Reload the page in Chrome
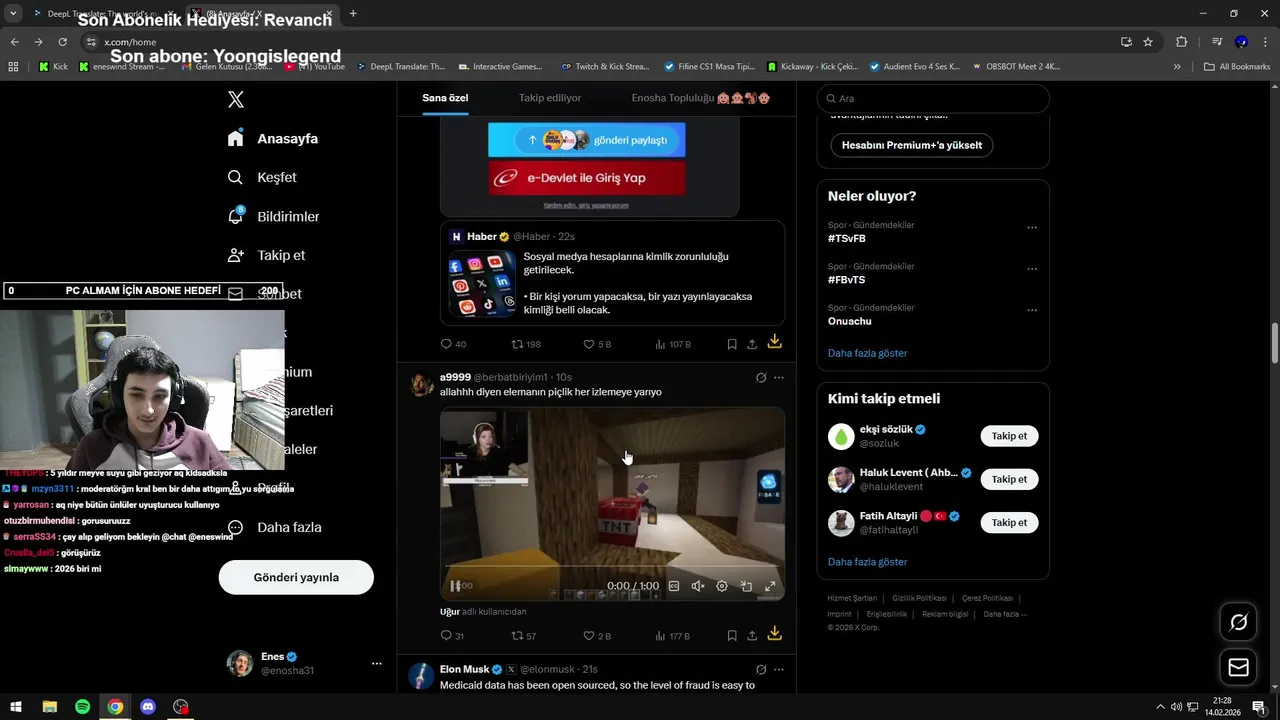 [x=62, y=42]
